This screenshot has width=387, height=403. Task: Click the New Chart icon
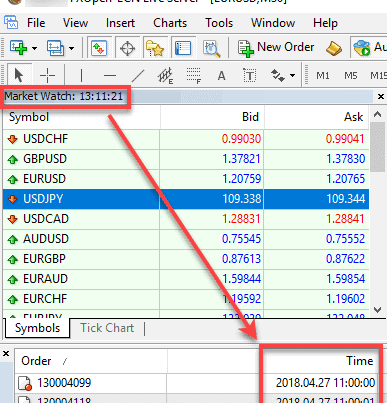coord(18,48)
